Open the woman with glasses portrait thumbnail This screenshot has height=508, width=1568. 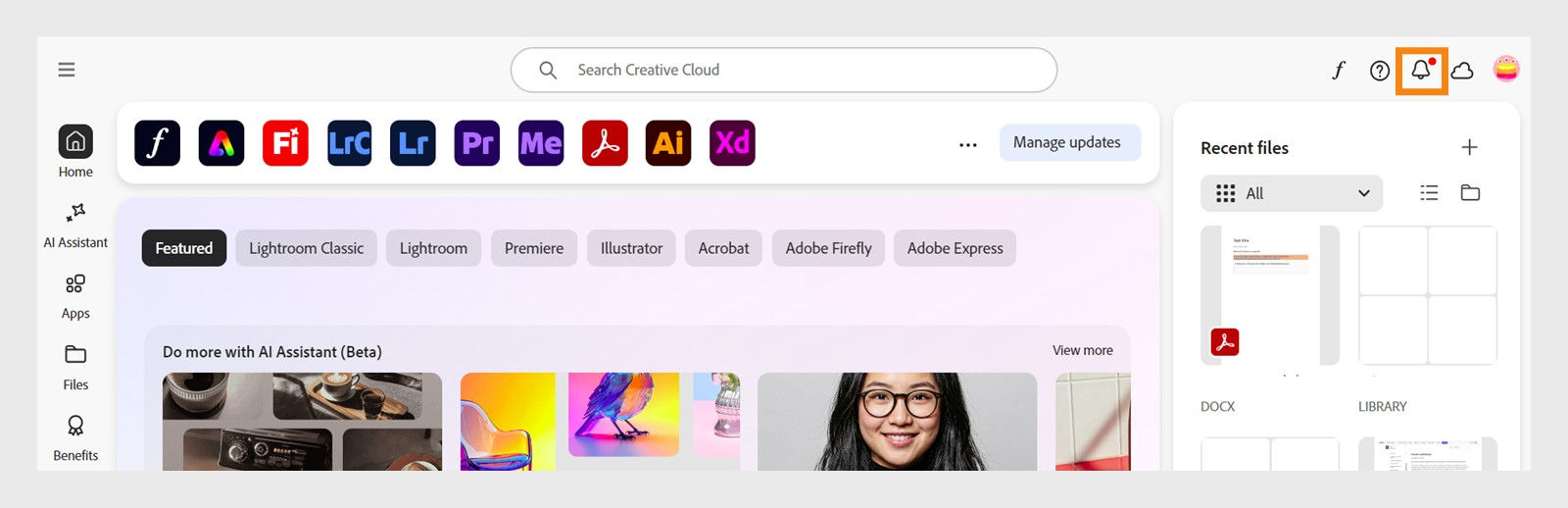pos(898,422)
